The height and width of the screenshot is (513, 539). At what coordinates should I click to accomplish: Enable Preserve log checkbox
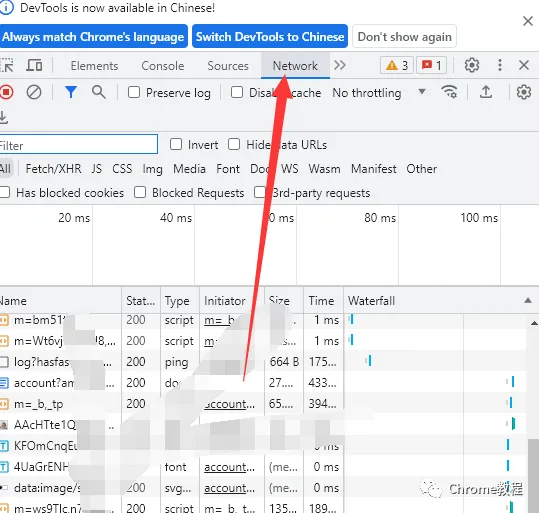click(134, 92)
